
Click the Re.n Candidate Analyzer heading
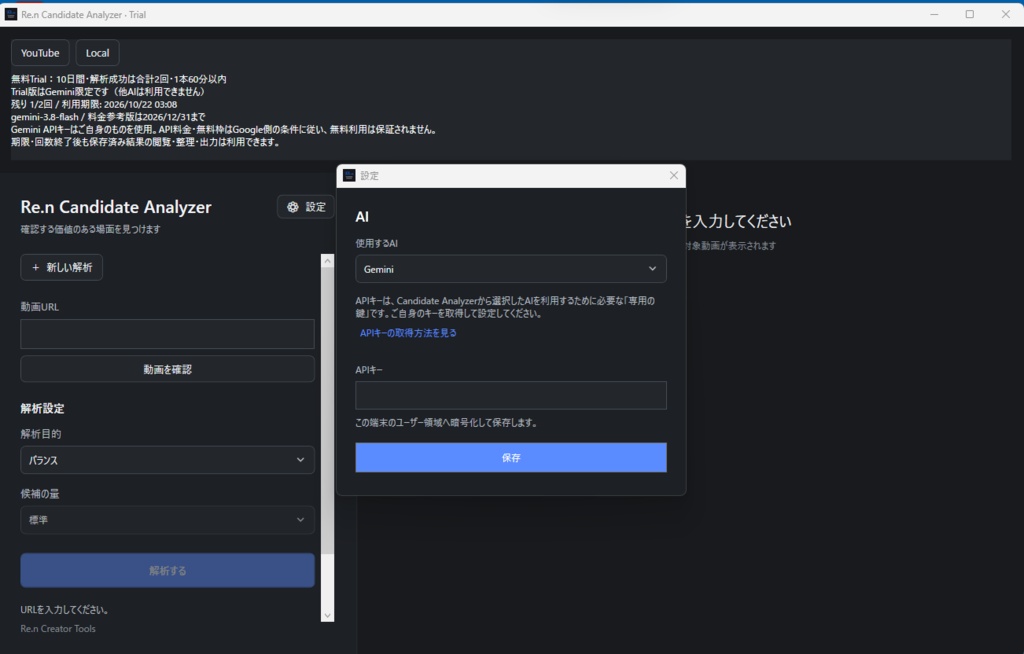[116, 207]
